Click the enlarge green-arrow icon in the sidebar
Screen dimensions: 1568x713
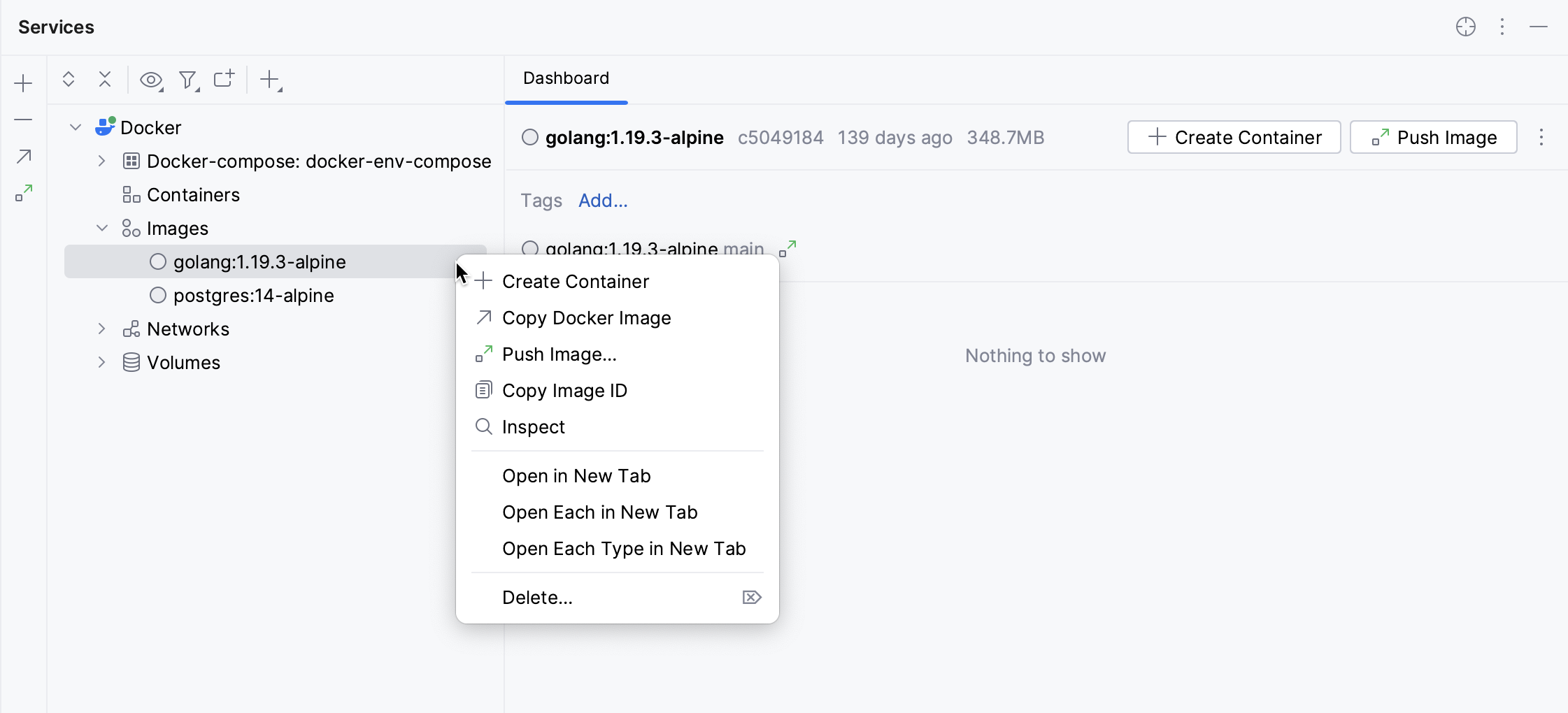click(23, 194)
